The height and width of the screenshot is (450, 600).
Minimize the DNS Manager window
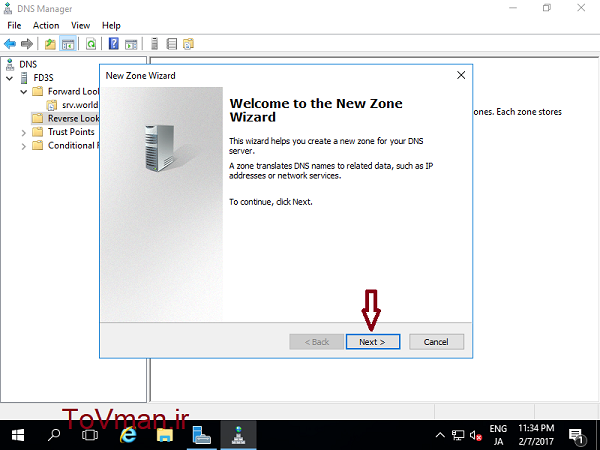tap(513, 8)
